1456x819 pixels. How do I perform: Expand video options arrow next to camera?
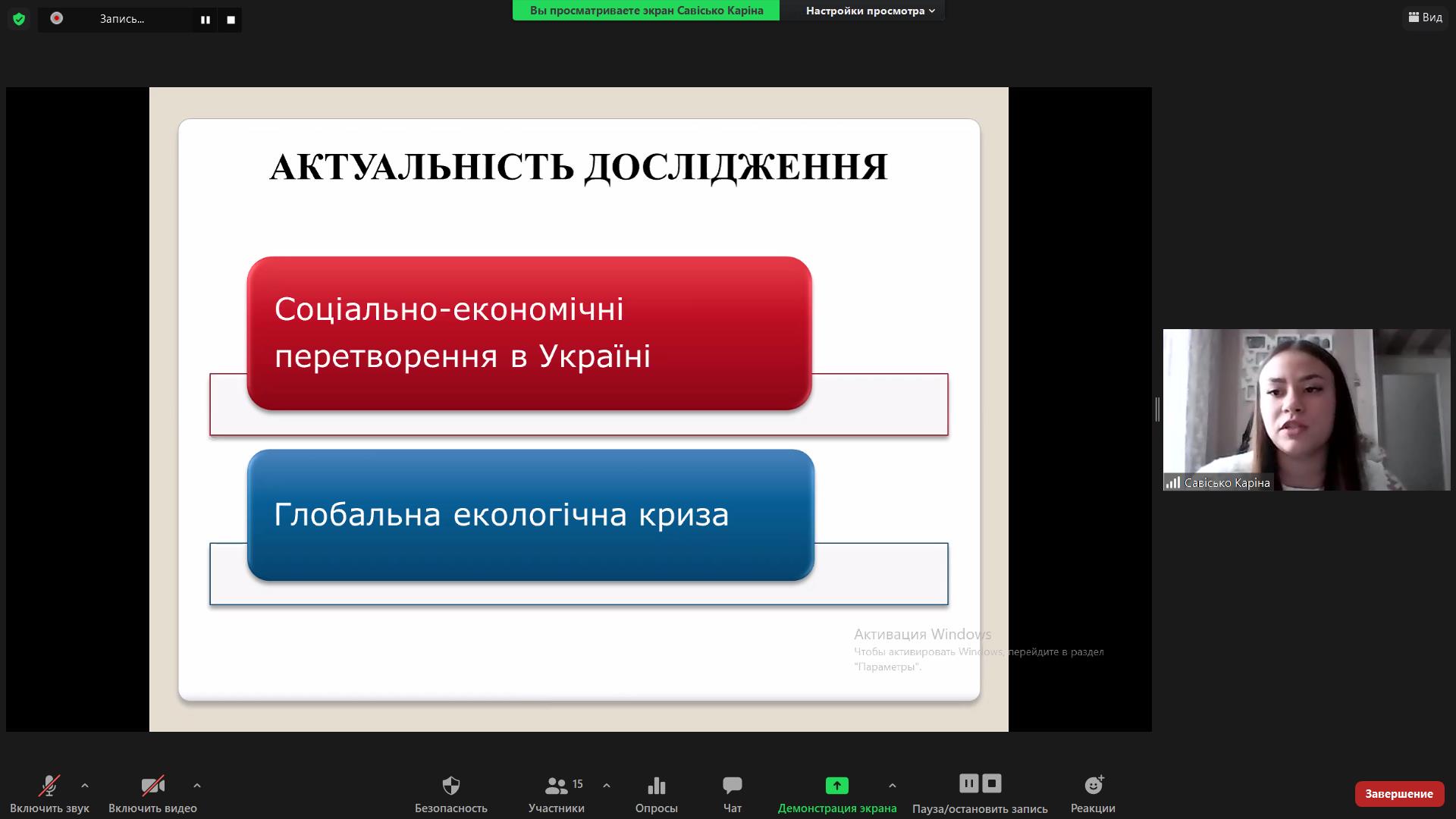(197, 786)
